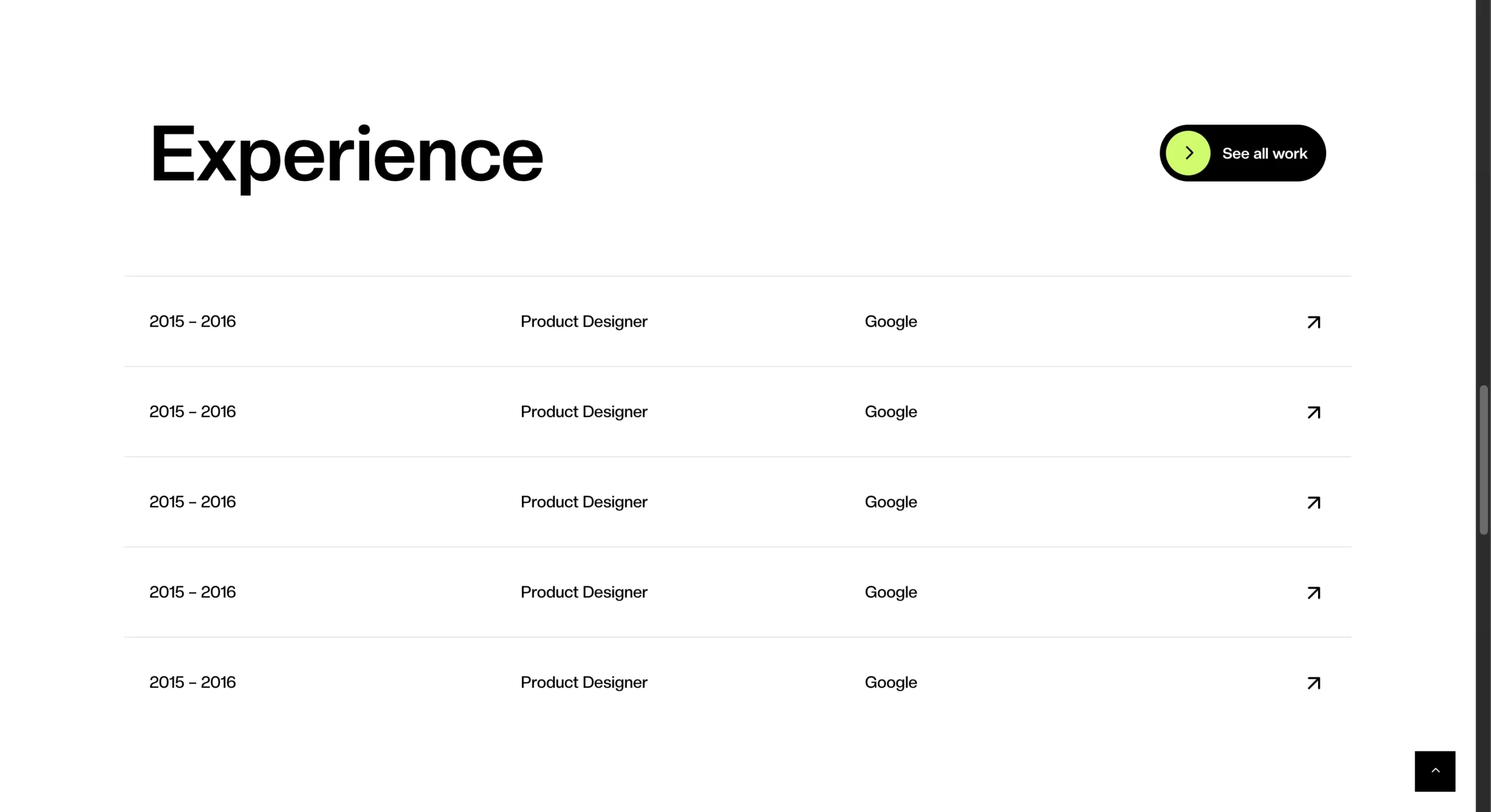This screenshot has width=1491, height=812.
Task: Select Product Designer in the first row
Action: pyautogui.click(x=584, y=321)
